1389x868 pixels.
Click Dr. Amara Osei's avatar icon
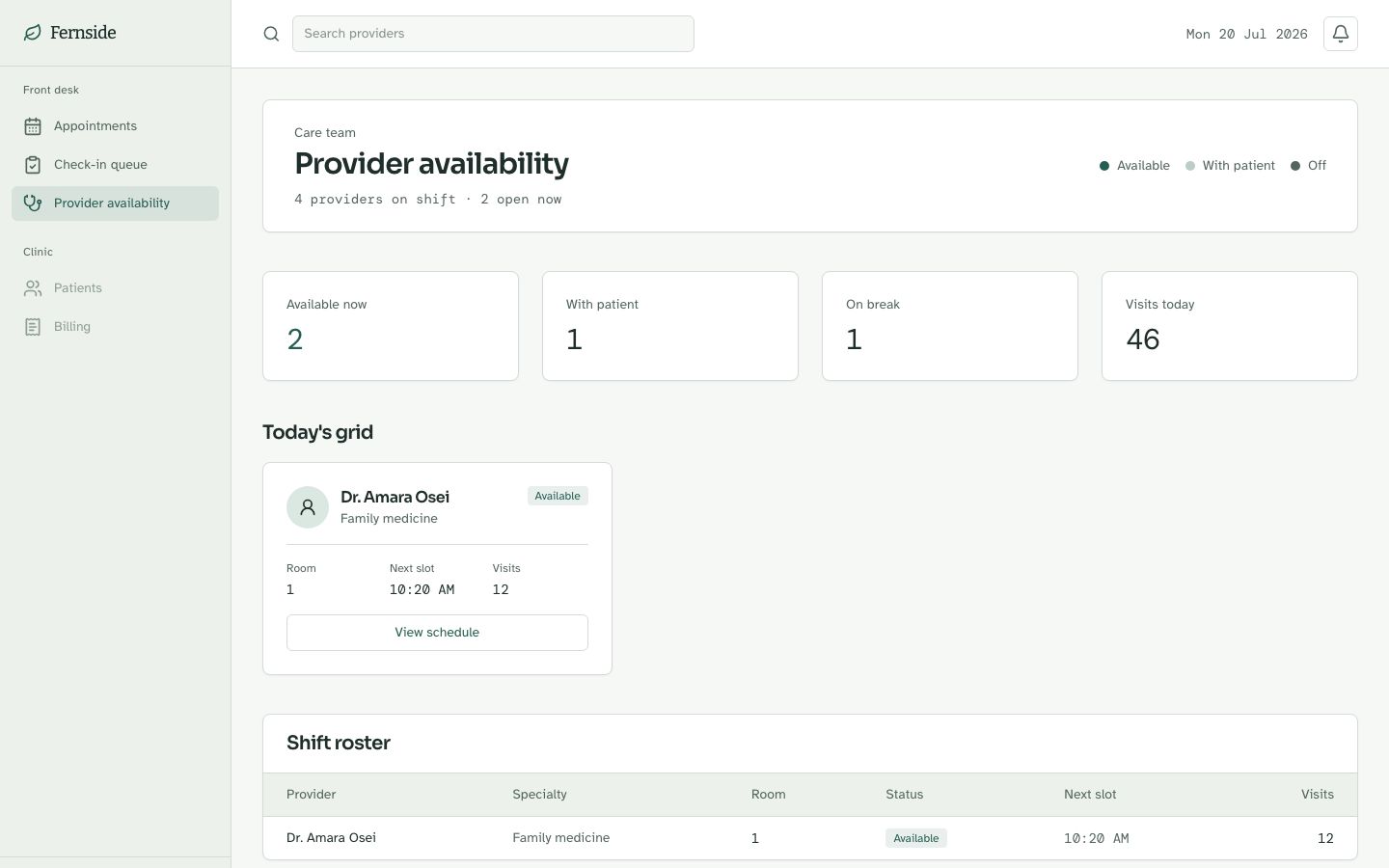pos(308,507)
